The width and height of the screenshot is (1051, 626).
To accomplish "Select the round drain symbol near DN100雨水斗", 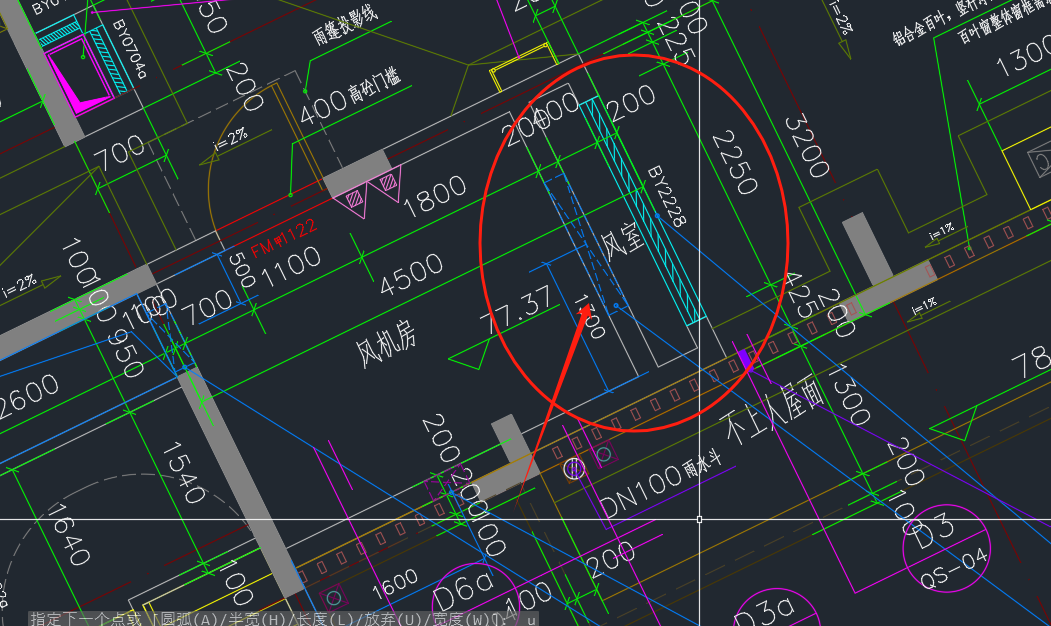I will 574,469.
